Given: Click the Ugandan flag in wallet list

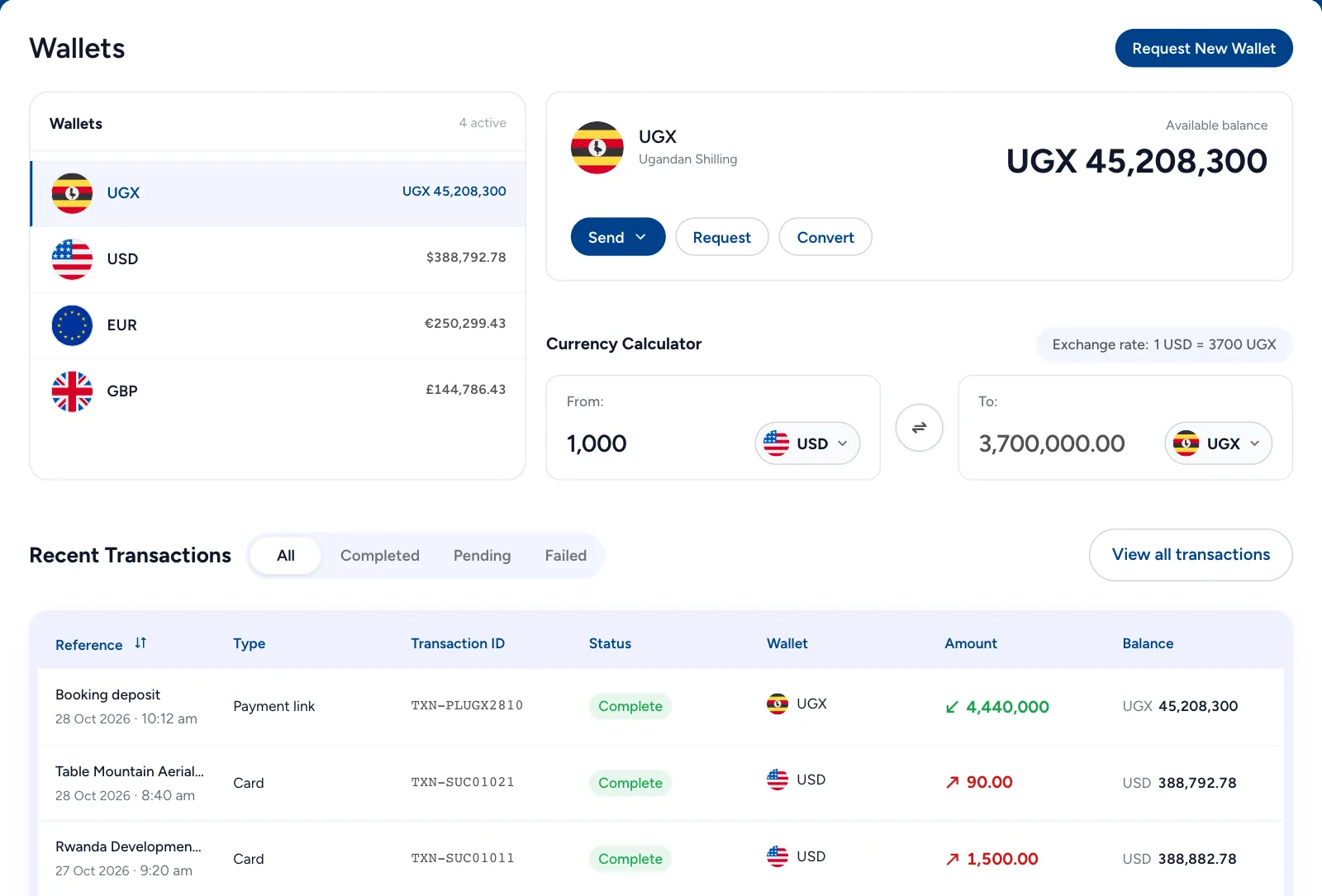Looking at the screenshot, I should pyautogui.click(x=72, y=193).
